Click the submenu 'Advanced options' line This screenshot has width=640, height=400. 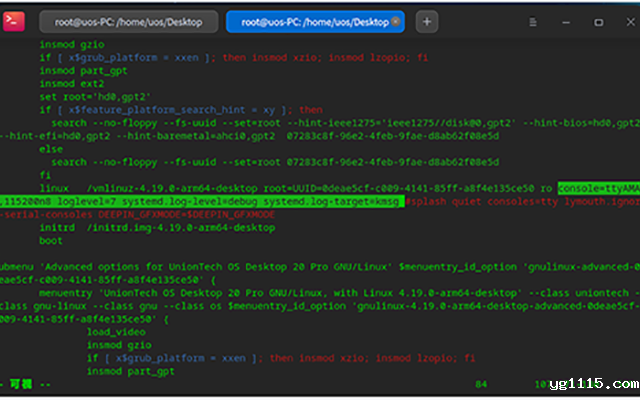coord(200,267)
